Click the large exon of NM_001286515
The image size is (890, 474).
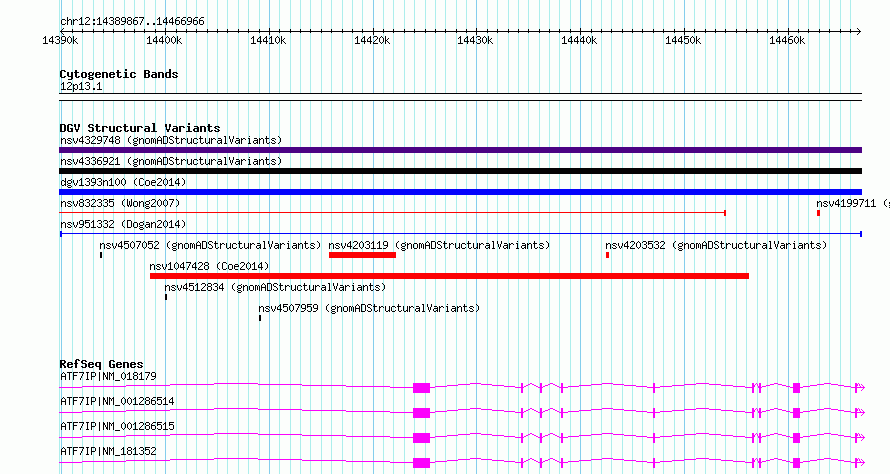coord(421,438)
